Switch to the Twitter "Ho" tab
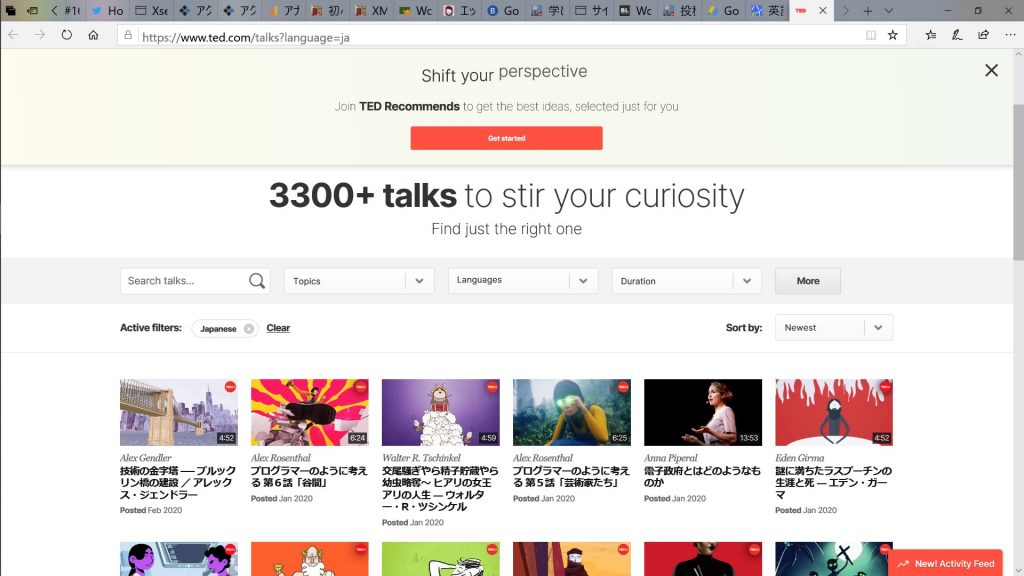This screenshot has height=576, width=1024. click(x=108, y=10)
